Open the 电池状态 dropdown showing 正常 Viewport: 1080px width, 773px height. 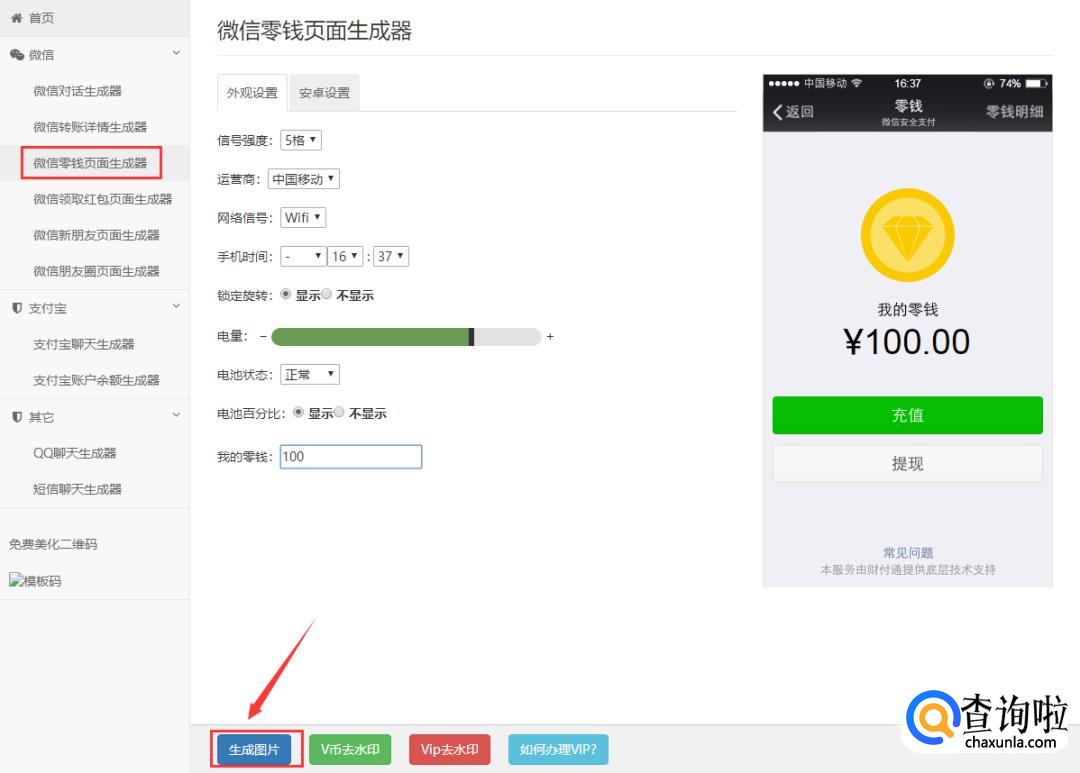click(x=310, y=374)
